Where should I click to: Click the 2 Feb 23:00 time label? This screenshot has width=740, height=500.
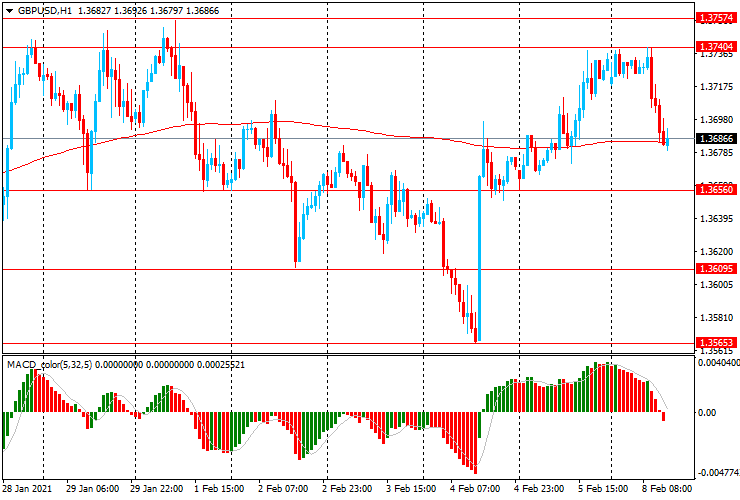tap(347, 490)
